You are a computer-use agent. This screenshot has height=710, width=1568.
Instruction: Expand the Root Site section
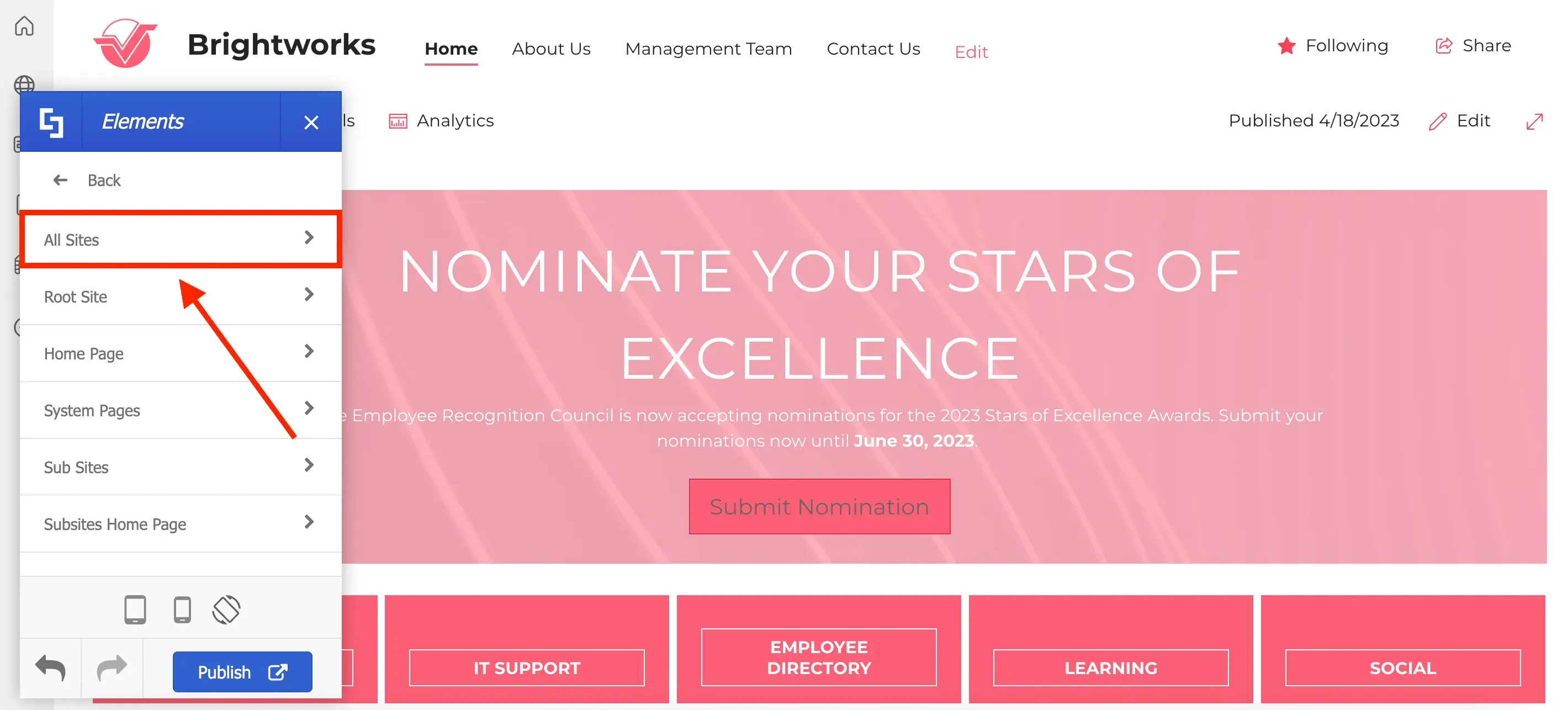coord(181,296)
